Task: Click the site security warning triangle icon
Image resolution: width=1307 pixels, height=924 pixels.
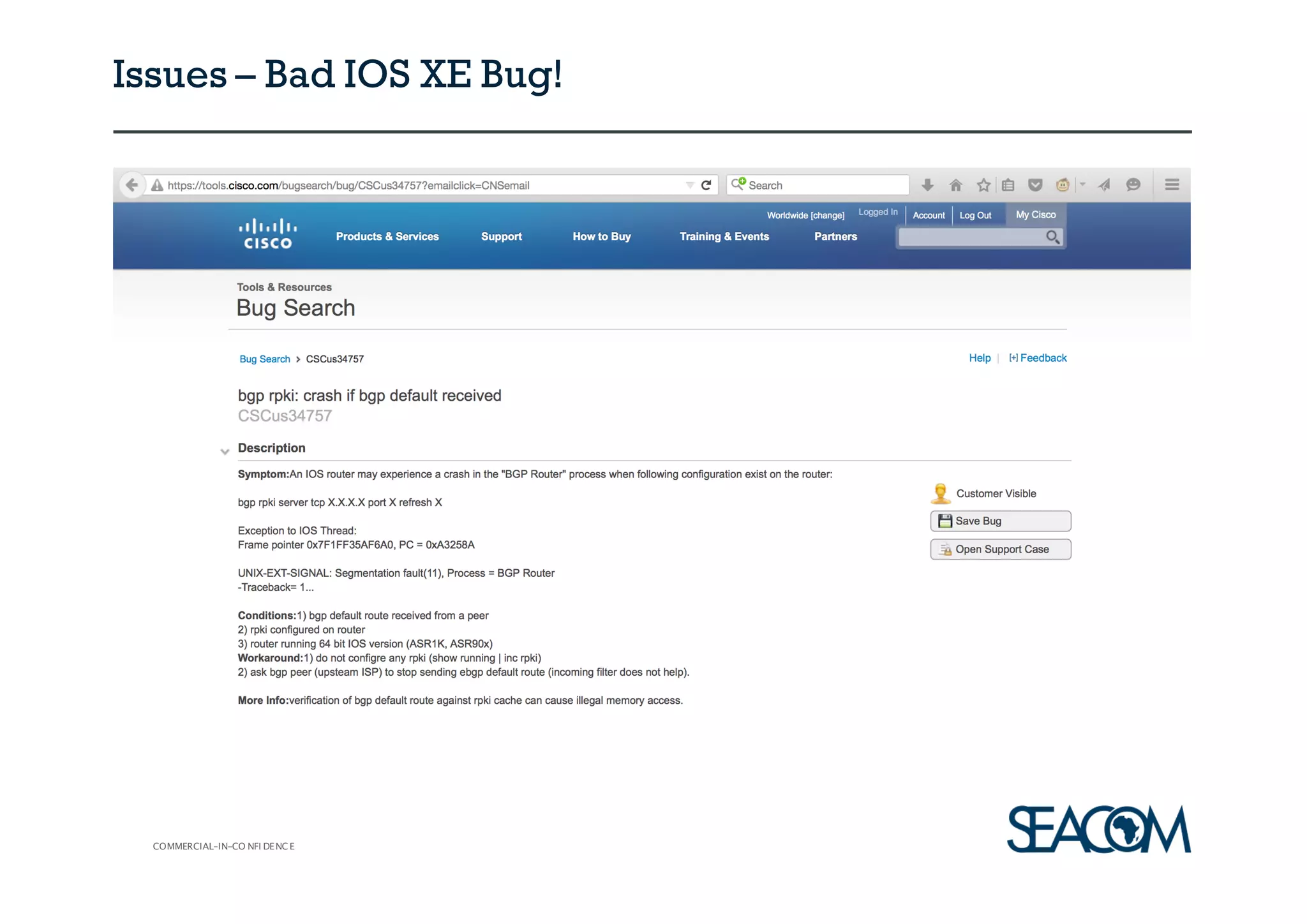Action: coord(157,186)
